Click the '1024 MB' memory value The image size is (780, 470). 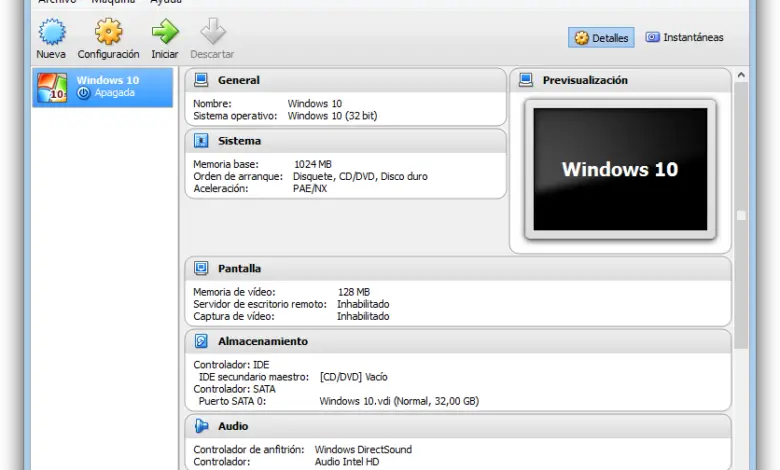click(313, 164)
